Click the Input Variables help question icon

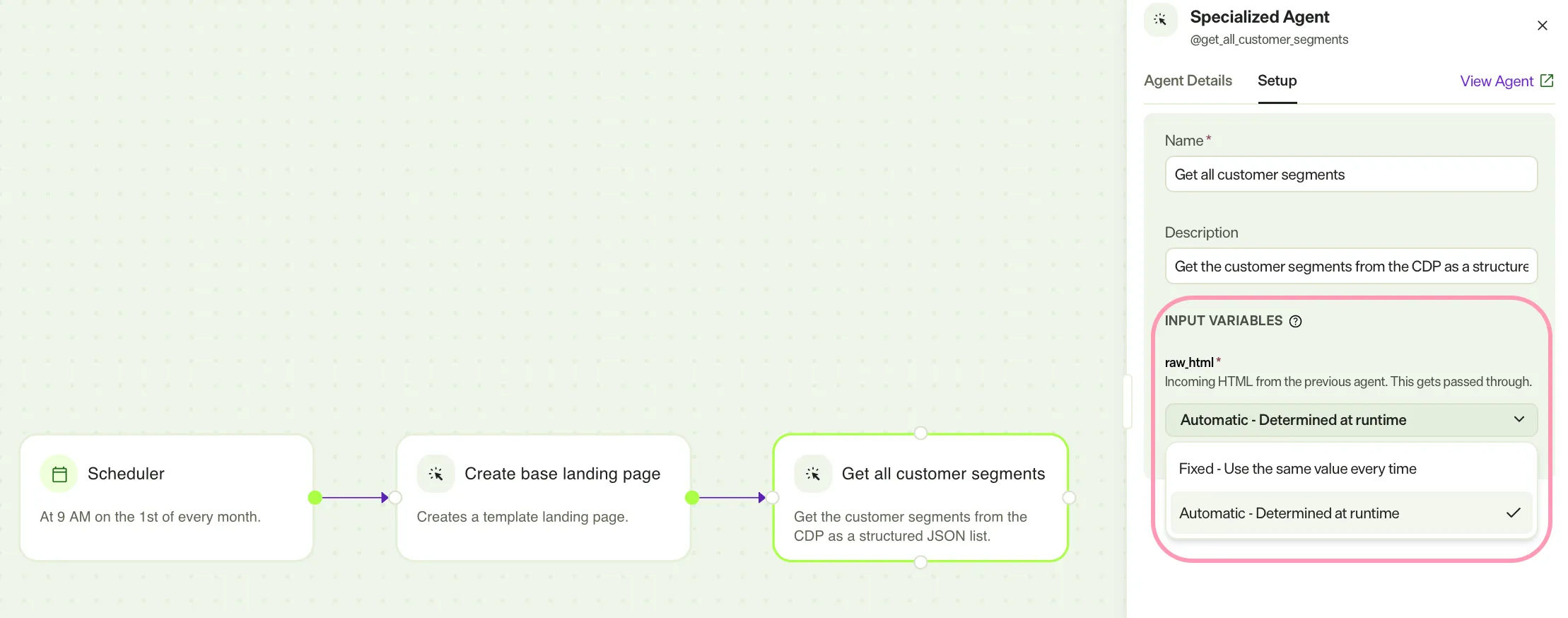click(x=1295, y=321)
